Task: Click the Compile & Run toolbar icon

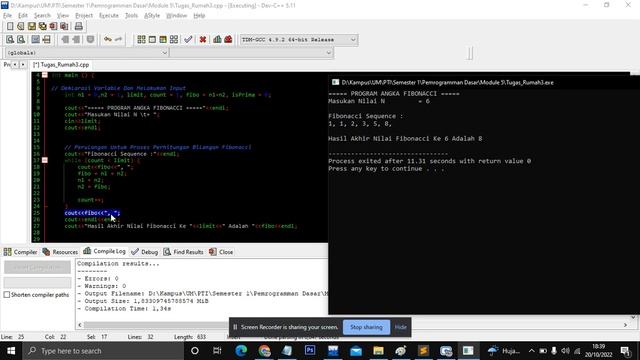Action: (163, 40)
